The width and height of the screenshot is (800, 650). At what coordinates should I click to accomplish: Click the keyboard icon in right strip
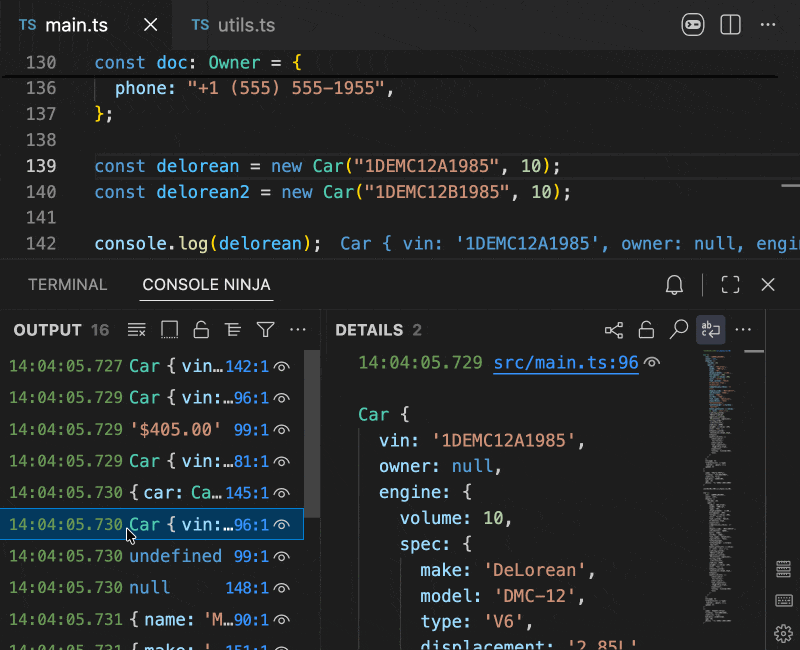click(x=783, y=601)
